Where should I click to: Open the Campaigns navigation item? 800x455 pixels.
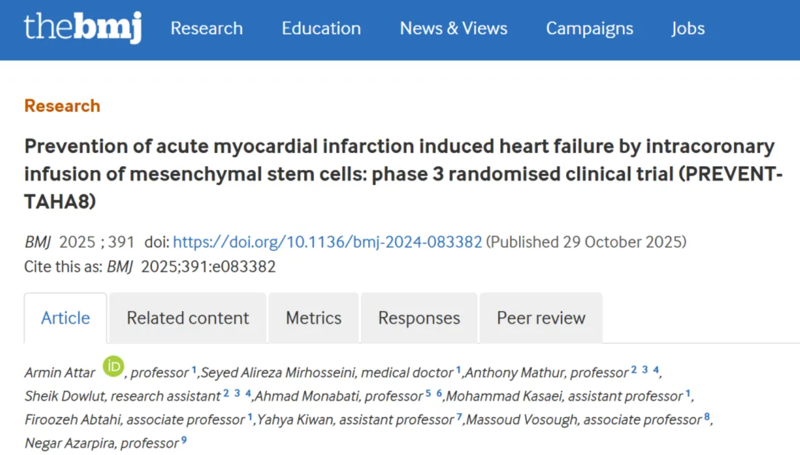(589, 28)
